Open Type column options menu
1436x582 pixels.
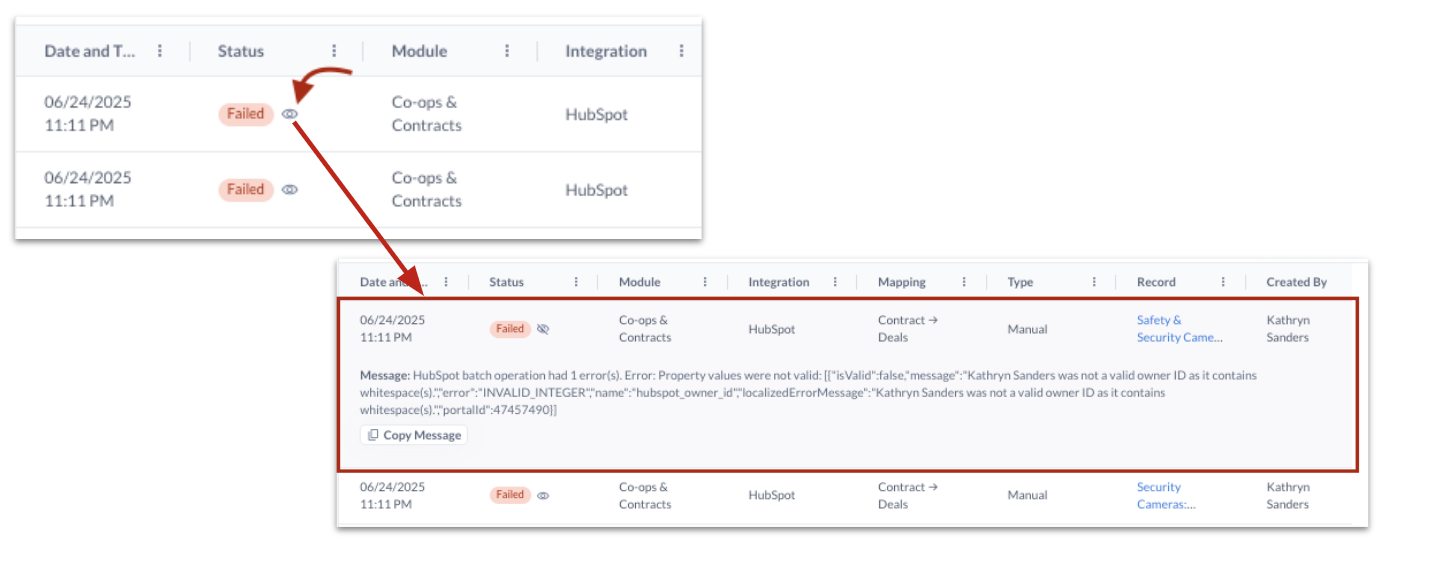(x=1094, y=282)
